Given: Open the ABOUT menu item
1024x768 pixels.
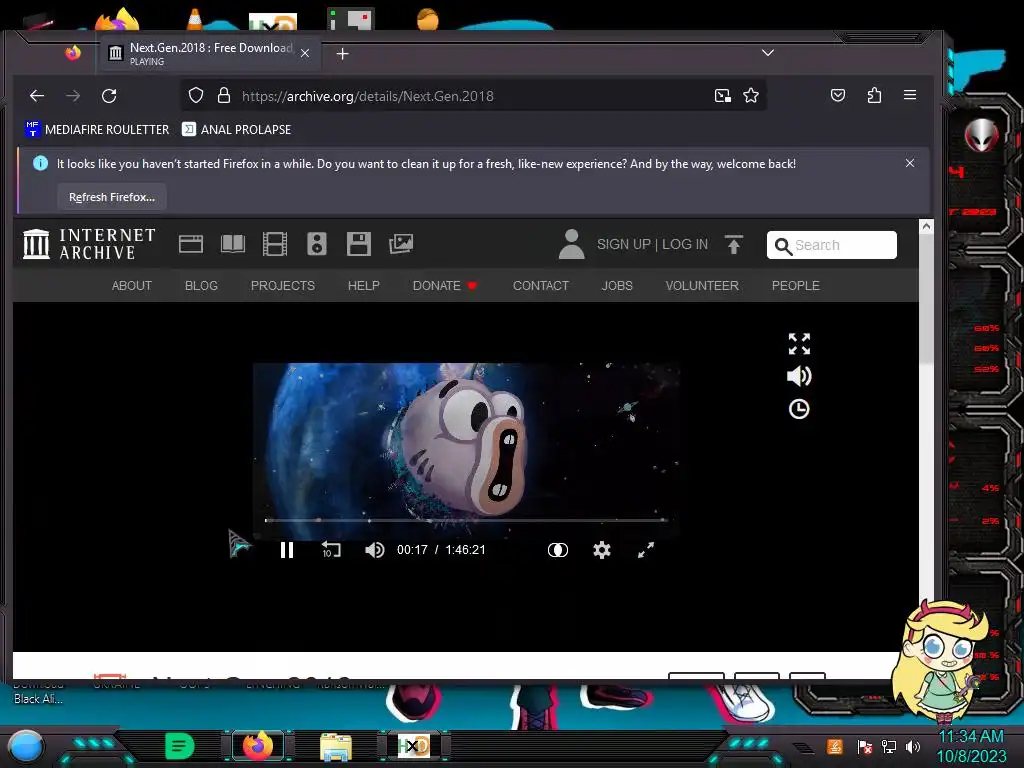Looking at the screenshot, I should pos(131,285).
